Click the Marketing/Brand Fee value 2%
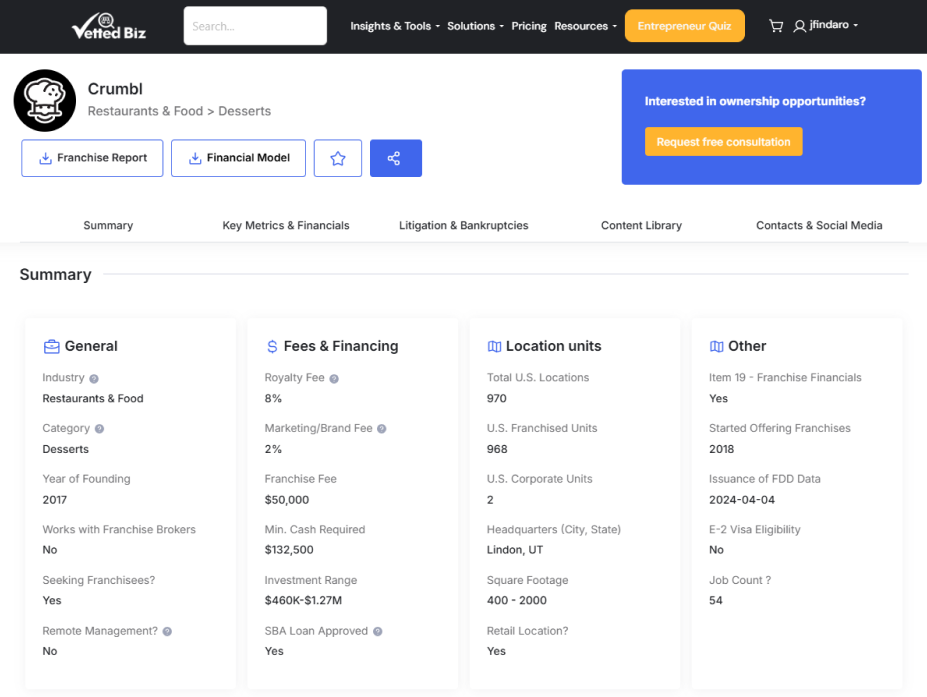The width and height of the screenshot is (927, 697). 273,449
